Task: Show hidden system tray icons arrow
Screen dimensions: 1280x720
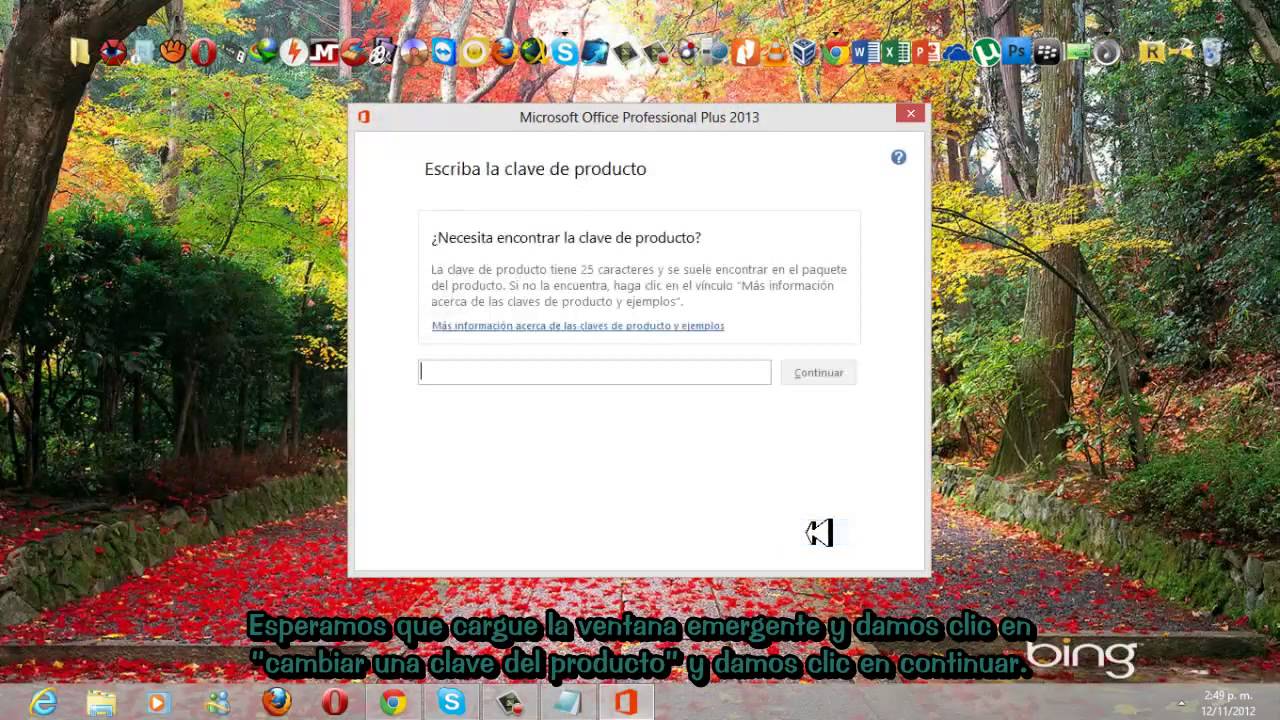Action: (1181, 702)
